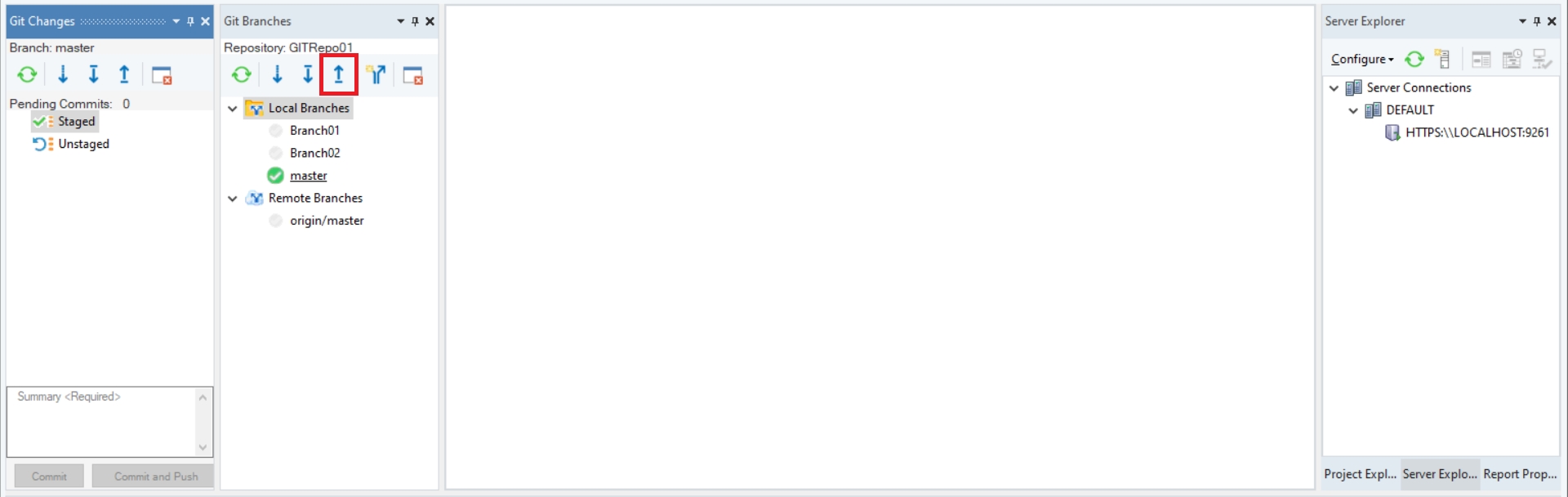The height and width of the screenshot is (497, 1568).
Task: Open the Configure dropdown
Action: [x=1362, y=59]
